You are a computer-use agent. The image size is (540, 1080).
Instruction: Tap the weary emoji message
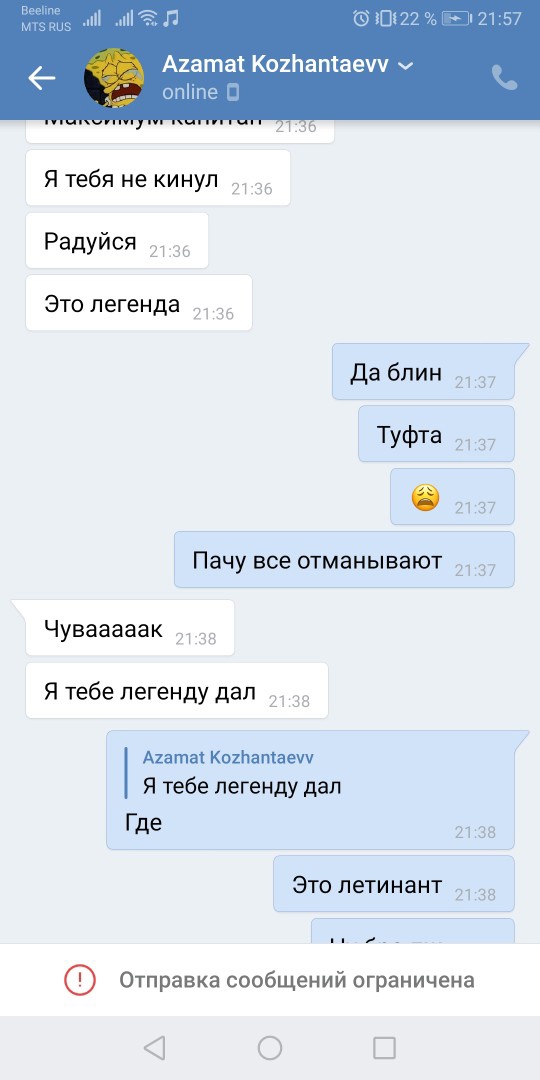(453, 497)
